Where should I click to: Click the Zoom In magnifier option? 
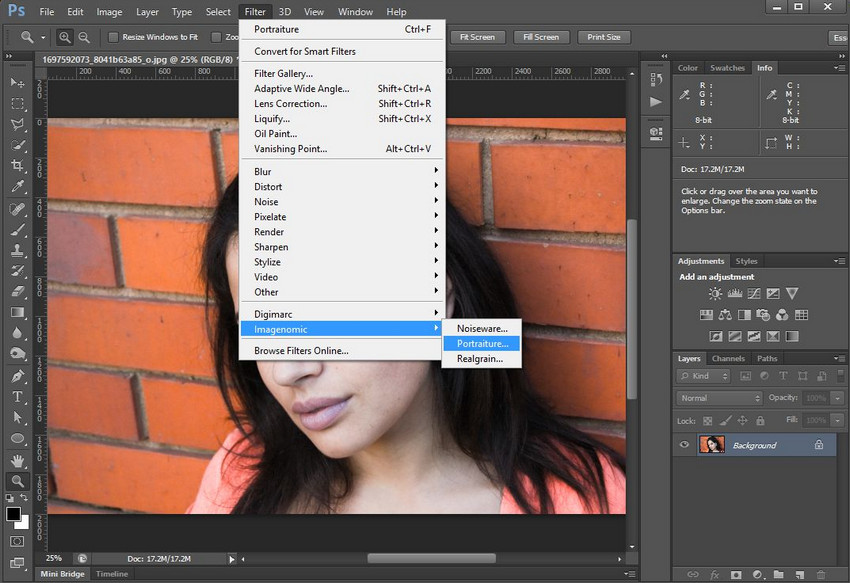65,37
